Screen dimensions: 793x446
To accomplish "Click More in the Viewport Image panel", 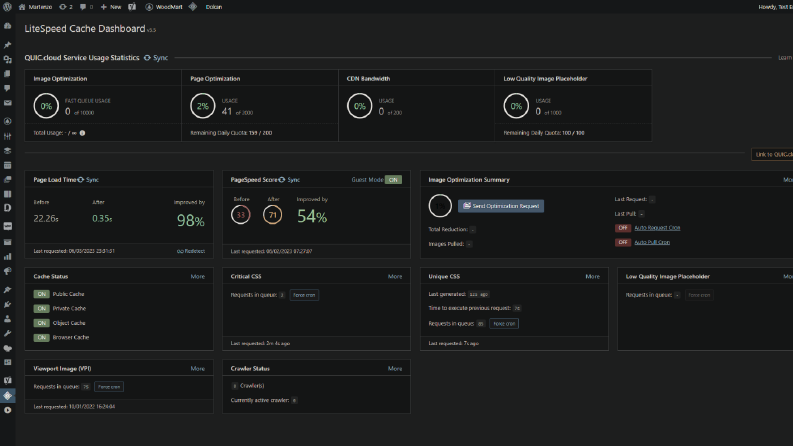I will [x=197, y=369].
